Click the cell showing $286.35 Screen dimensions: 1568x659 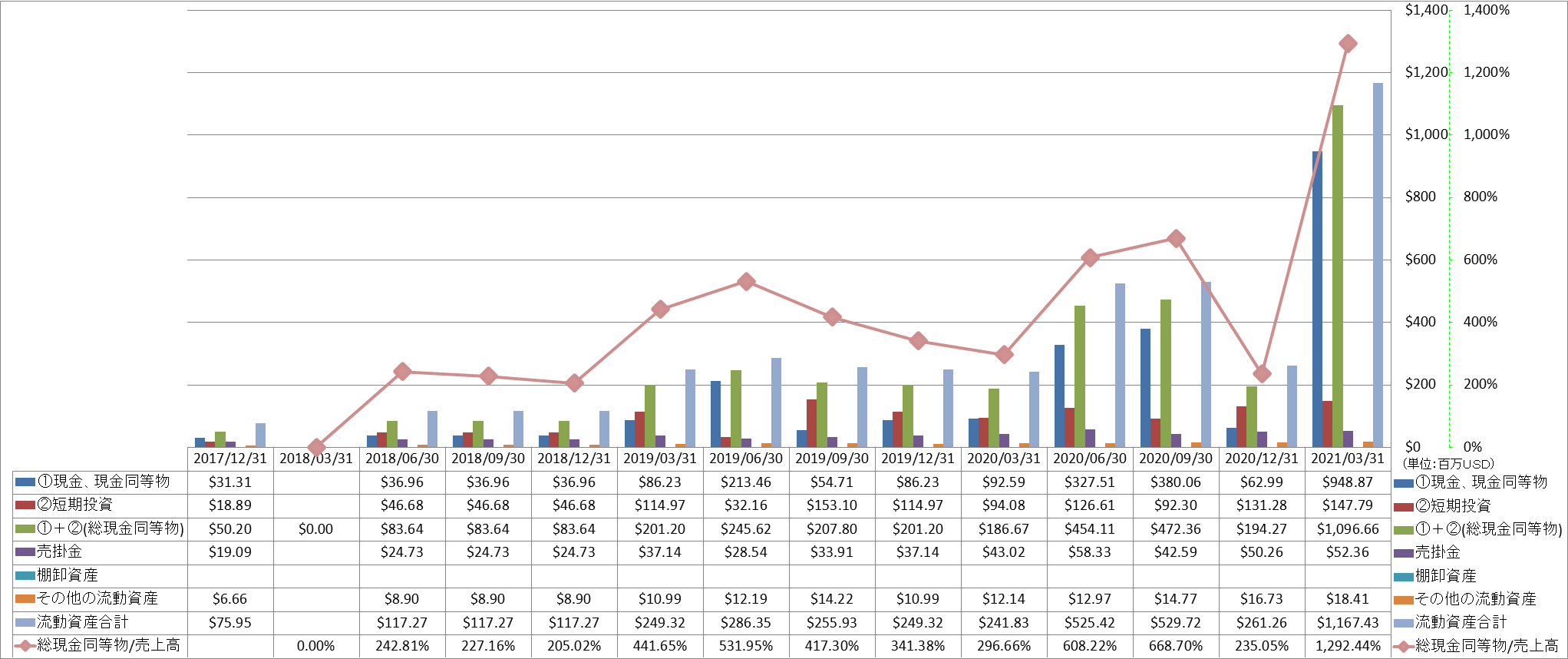click(746, 623)
